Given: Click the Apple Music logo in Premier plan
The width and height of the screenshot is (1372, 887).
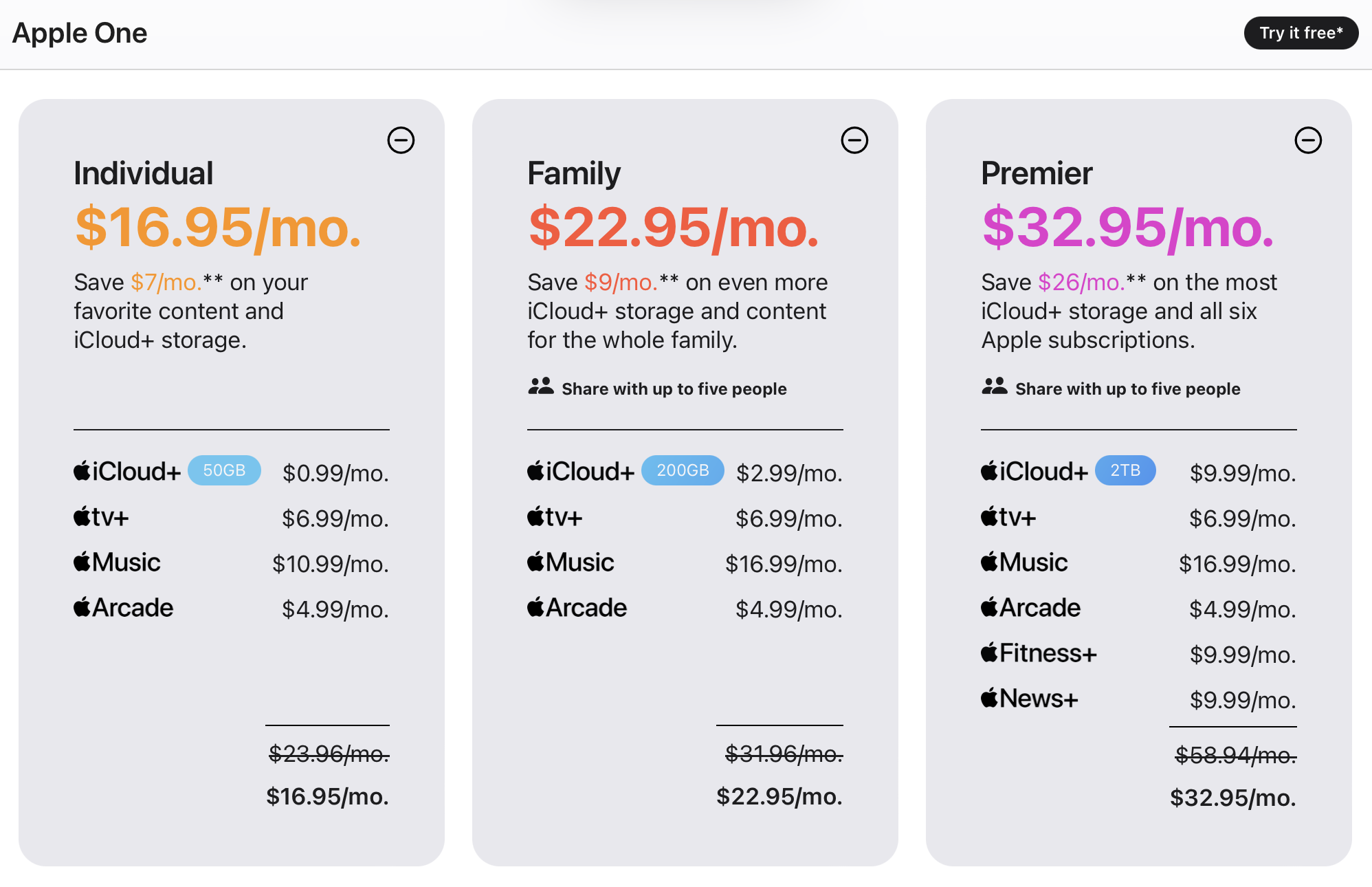Looking at the screenshot, I should [x=1024, y=562].
